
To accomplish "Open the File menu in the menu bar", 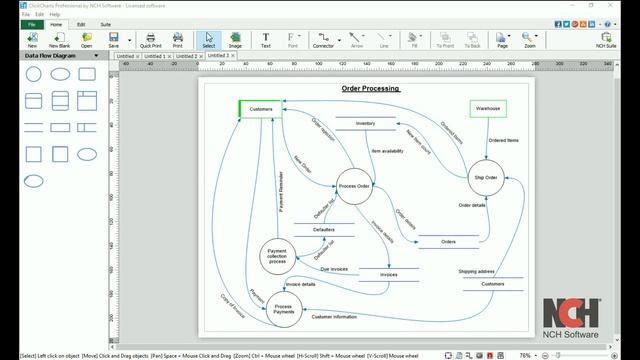I will point(26,14).
